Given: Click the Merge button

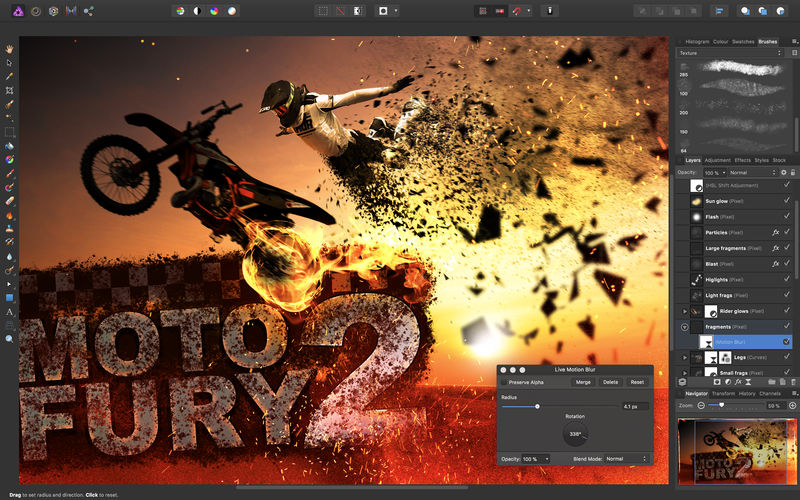Looking at the screenshot, I should [583, 382].
